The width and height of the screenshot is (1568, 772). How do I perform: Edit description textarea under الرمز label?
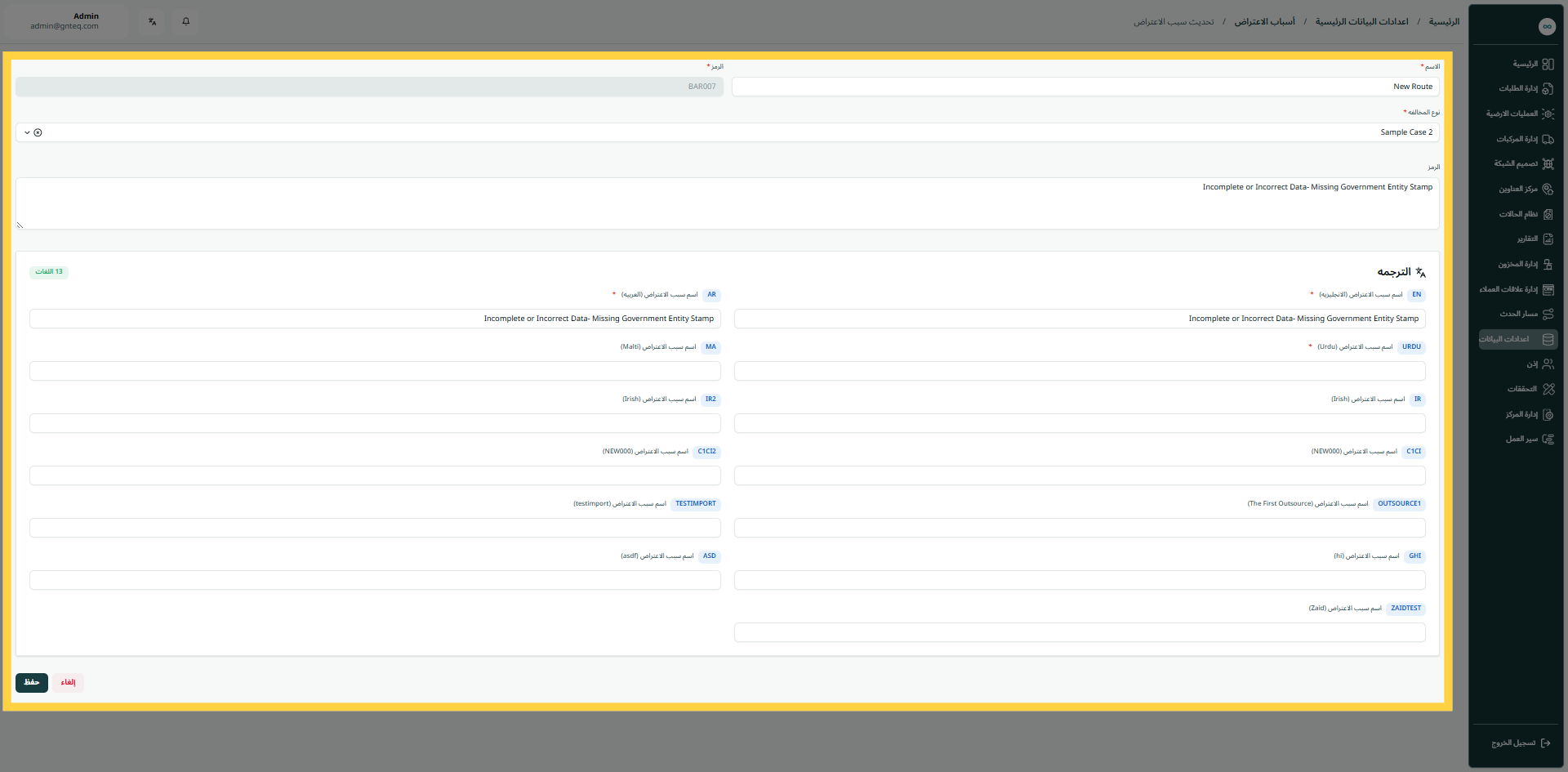(x=728, y=203)
